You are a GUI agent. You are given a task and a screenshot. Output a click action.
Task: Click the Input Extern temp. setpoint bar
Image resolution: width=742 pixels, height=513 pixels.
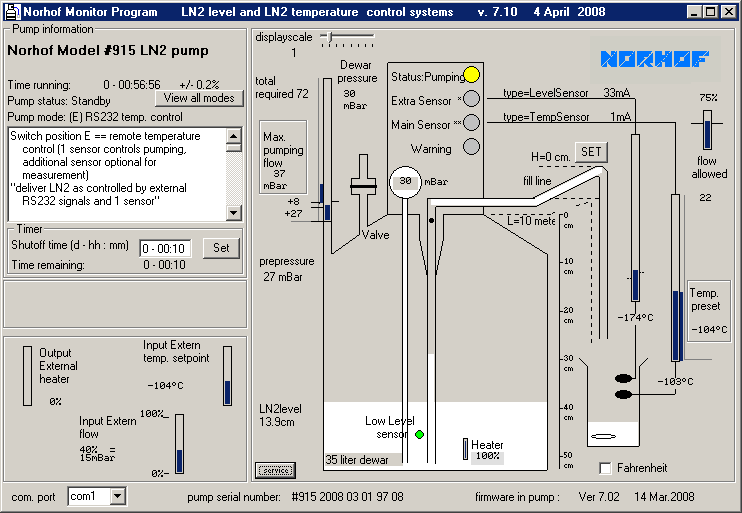tap(228, 376)
